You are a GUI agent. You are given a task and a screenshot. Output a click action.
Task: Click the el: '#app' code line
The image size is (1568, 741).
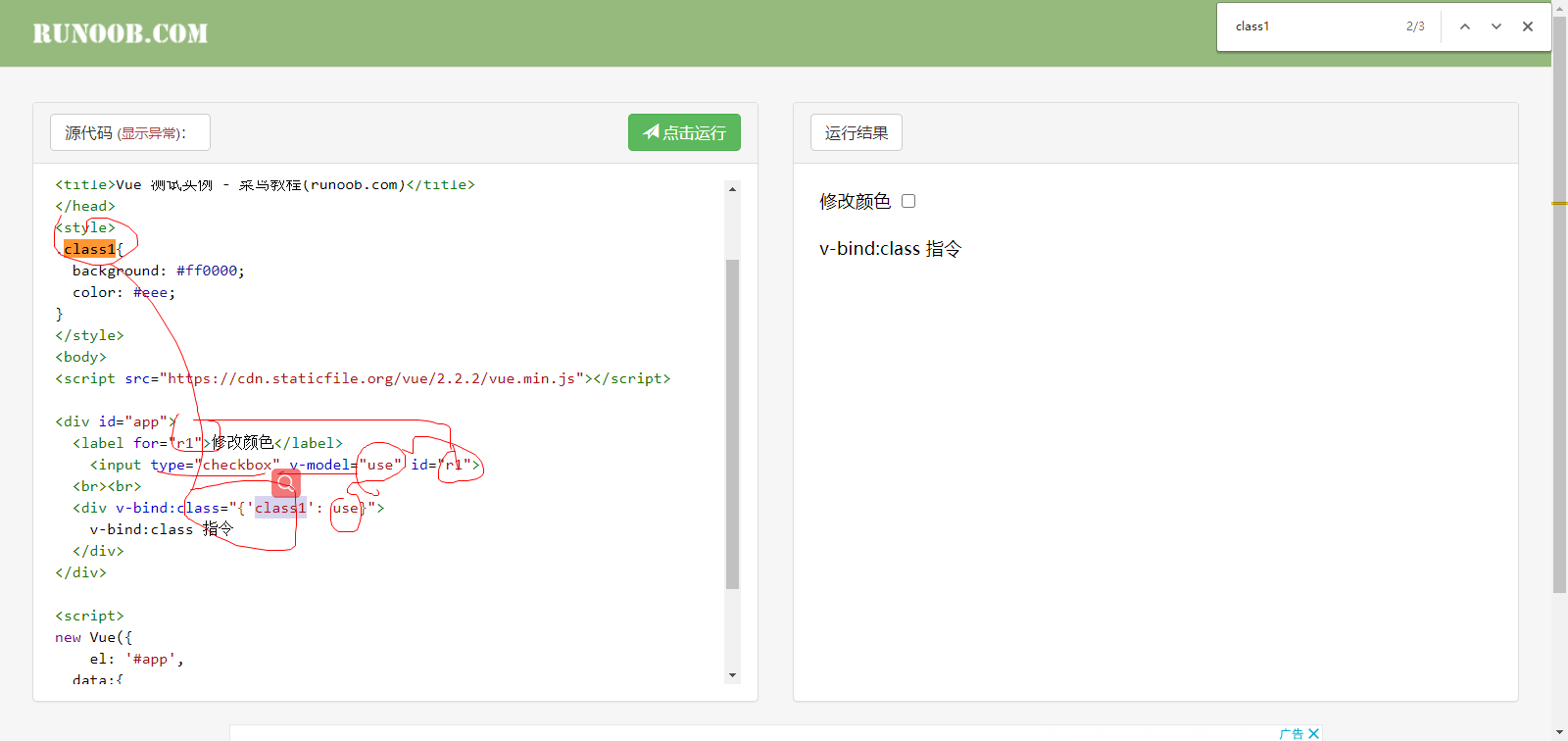pyautogui.click(x=136, y=659)
